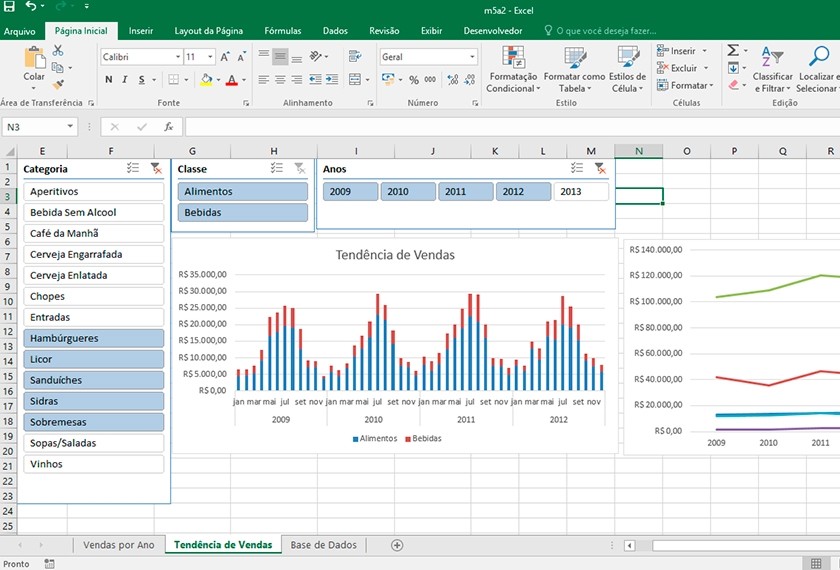Click the formula bar input field

click(500, 127)
